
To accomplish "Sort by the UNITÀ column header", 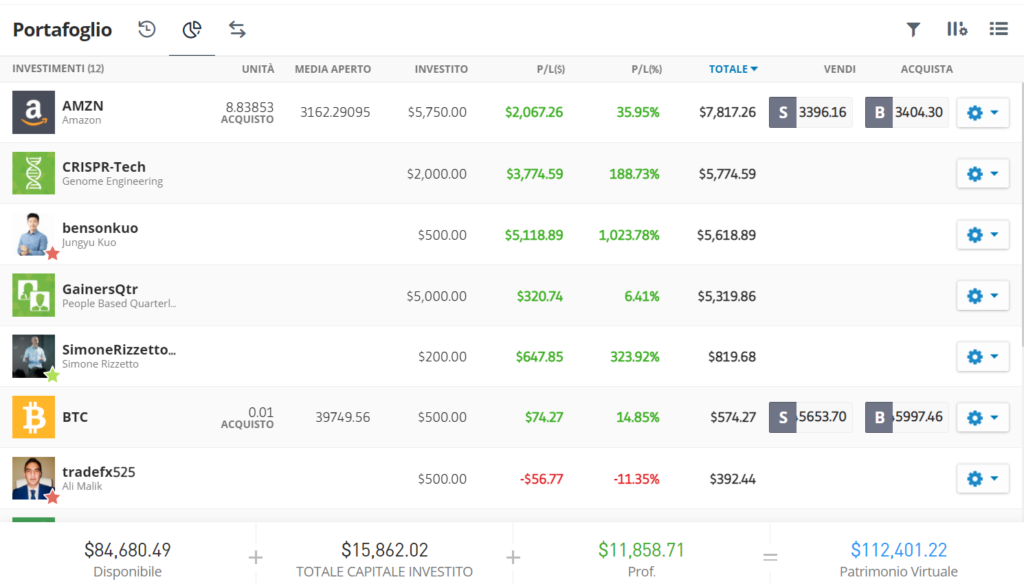I will tap(258, 69).
